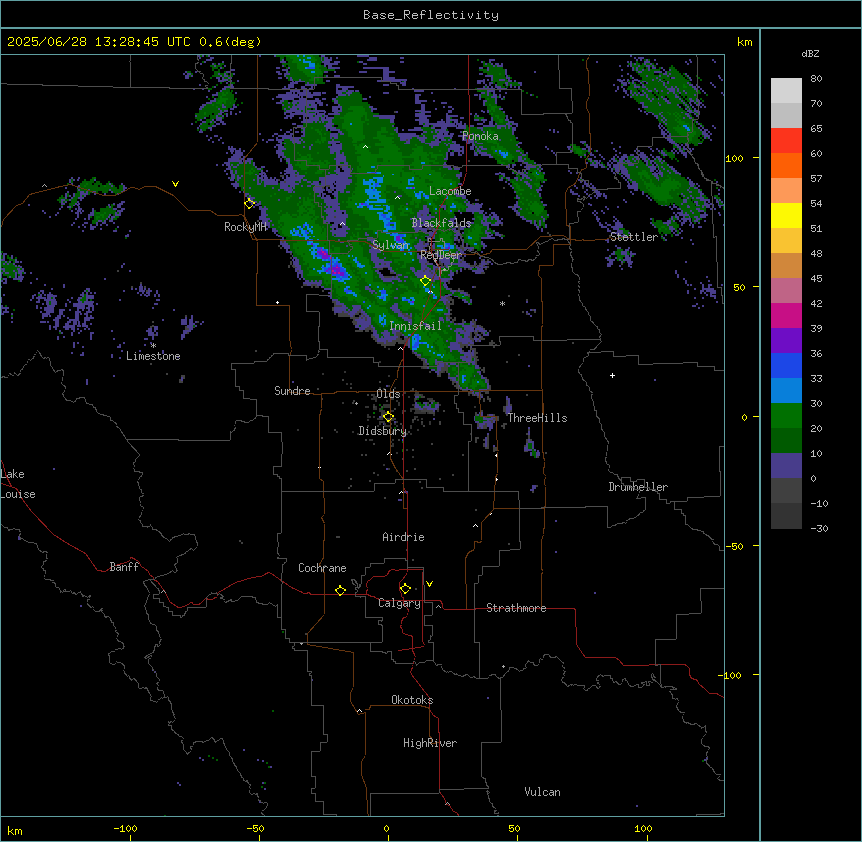Click the RockyMH label
Viewport: 862px width, 842px height.
point(245,227)
